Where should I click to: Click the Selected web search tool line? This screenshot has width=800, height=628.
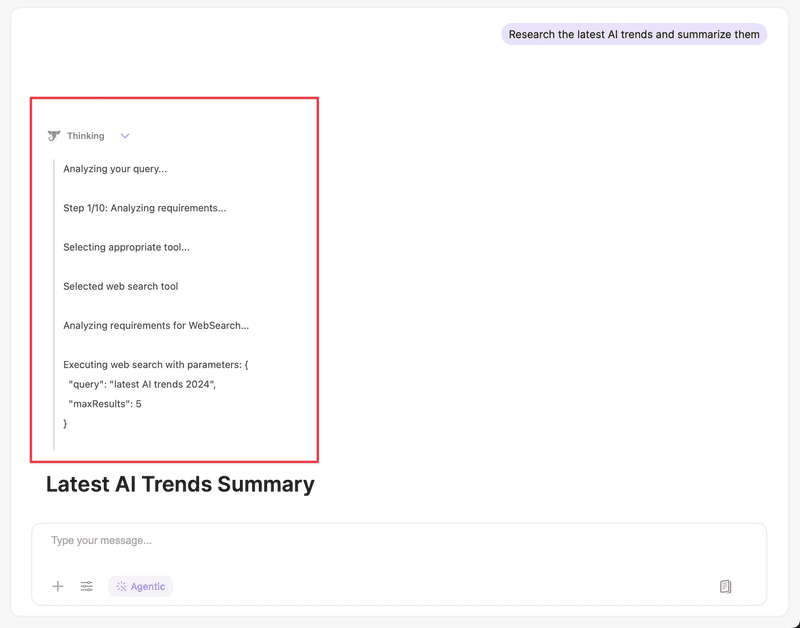pos(120,286)
